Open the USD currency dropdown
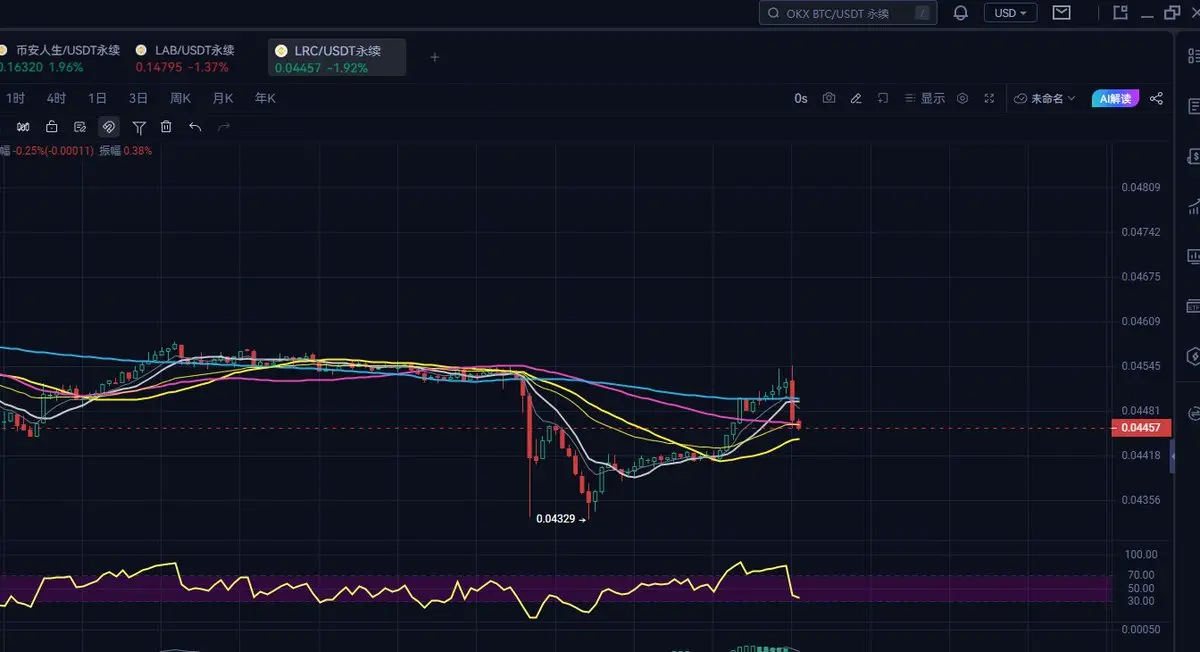This screenshot has width=1200, height=652. [1010, 13]
